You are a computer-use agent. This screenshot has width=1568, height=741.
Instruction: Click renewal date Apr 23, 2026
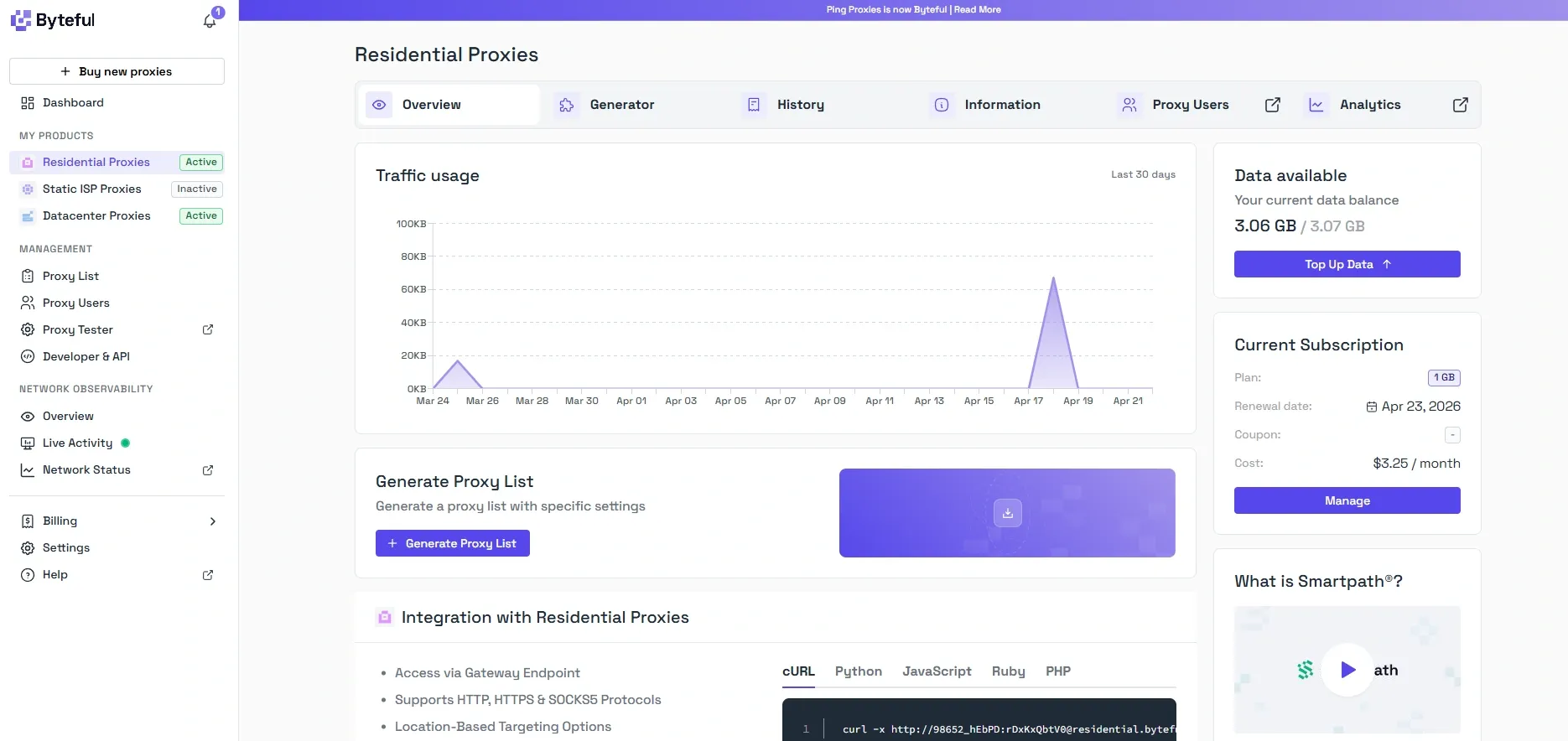point(1413,407)
